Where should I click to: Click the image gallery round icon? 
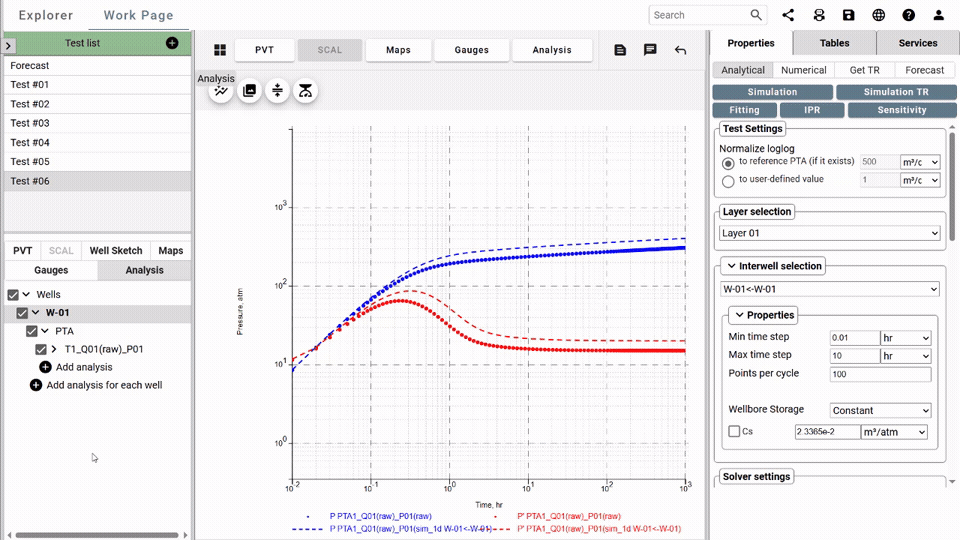click(x=249, y=91)
